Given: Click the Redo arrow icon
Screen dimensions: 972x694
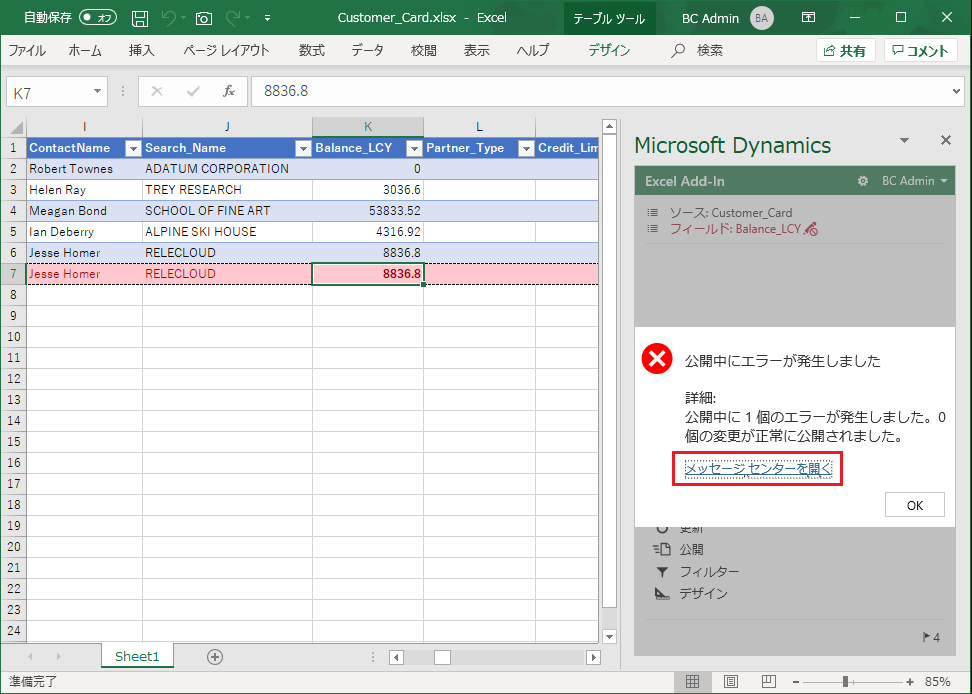Looking at the screenshot, I should (x=232, y=18).
